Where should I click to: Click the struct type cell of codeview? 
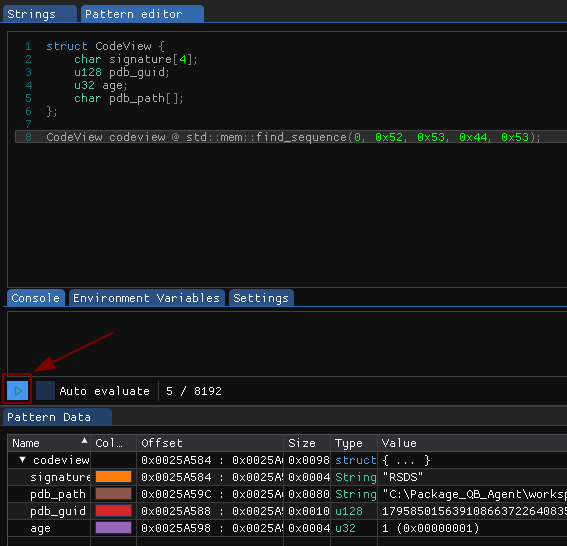tap(356, 460)
